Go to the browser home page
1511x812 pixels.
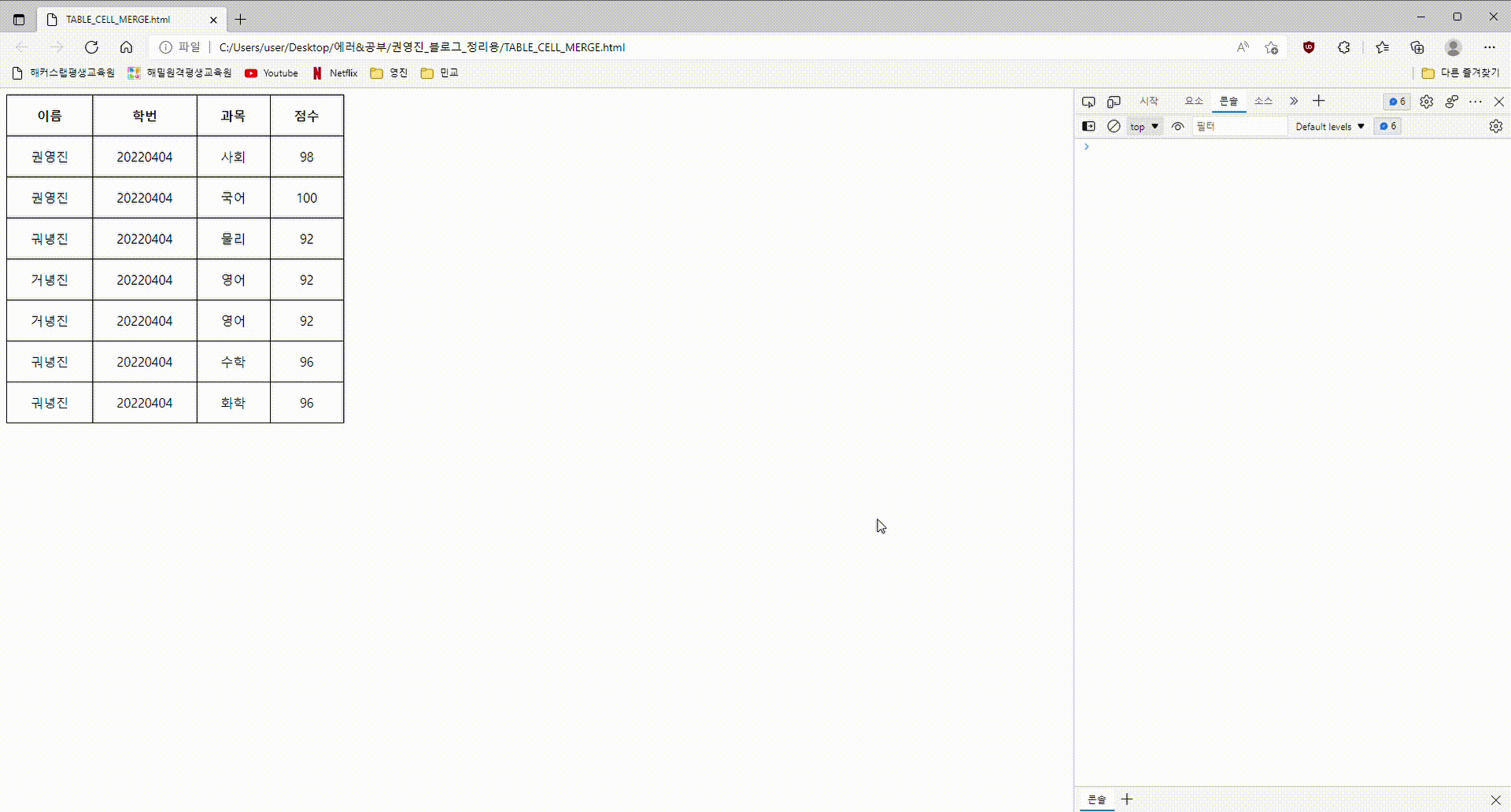[126, 47]
